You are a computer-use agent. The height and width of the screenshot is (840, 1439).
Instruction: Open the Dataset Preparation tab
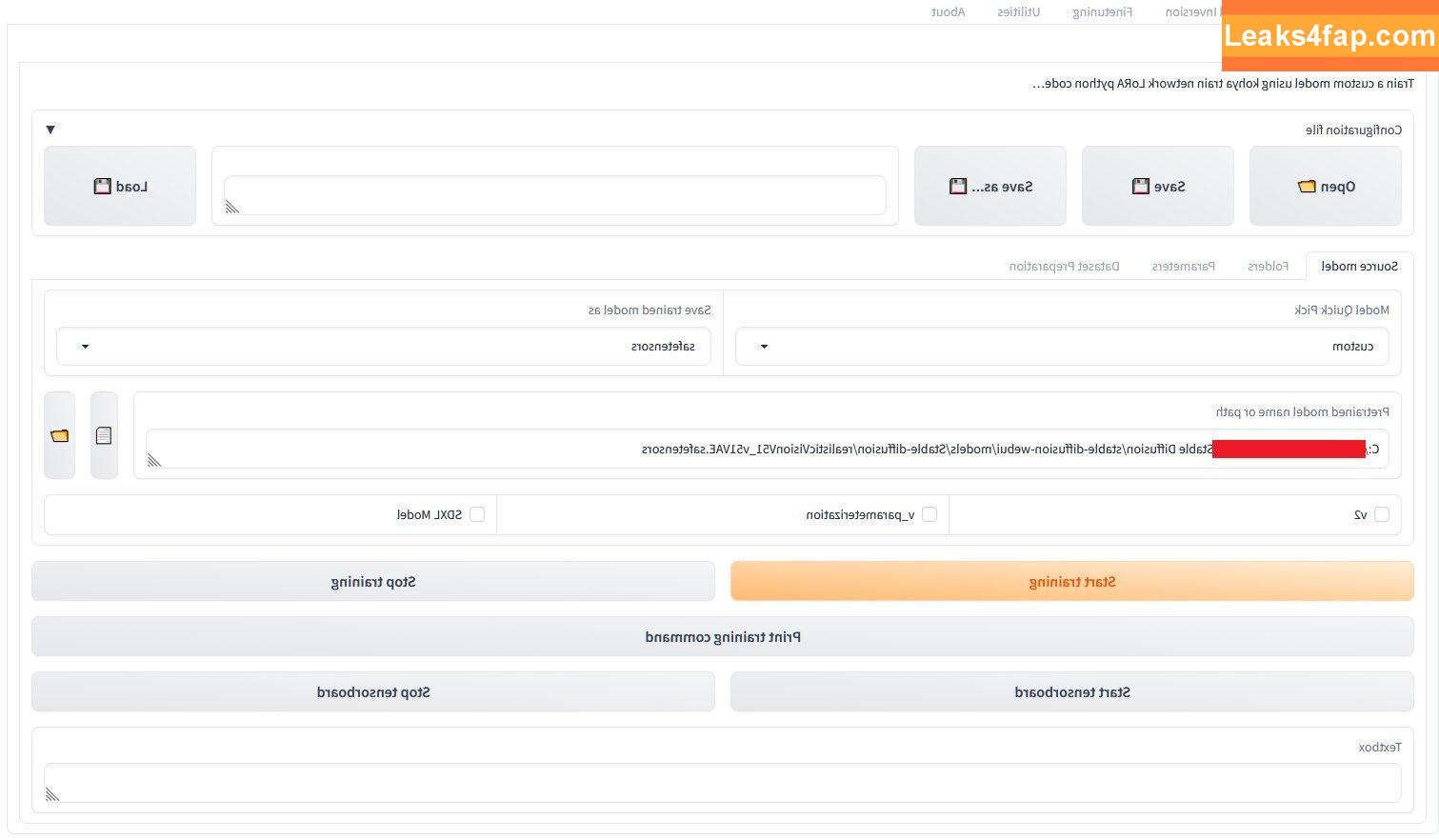(x=1064, y=266)
